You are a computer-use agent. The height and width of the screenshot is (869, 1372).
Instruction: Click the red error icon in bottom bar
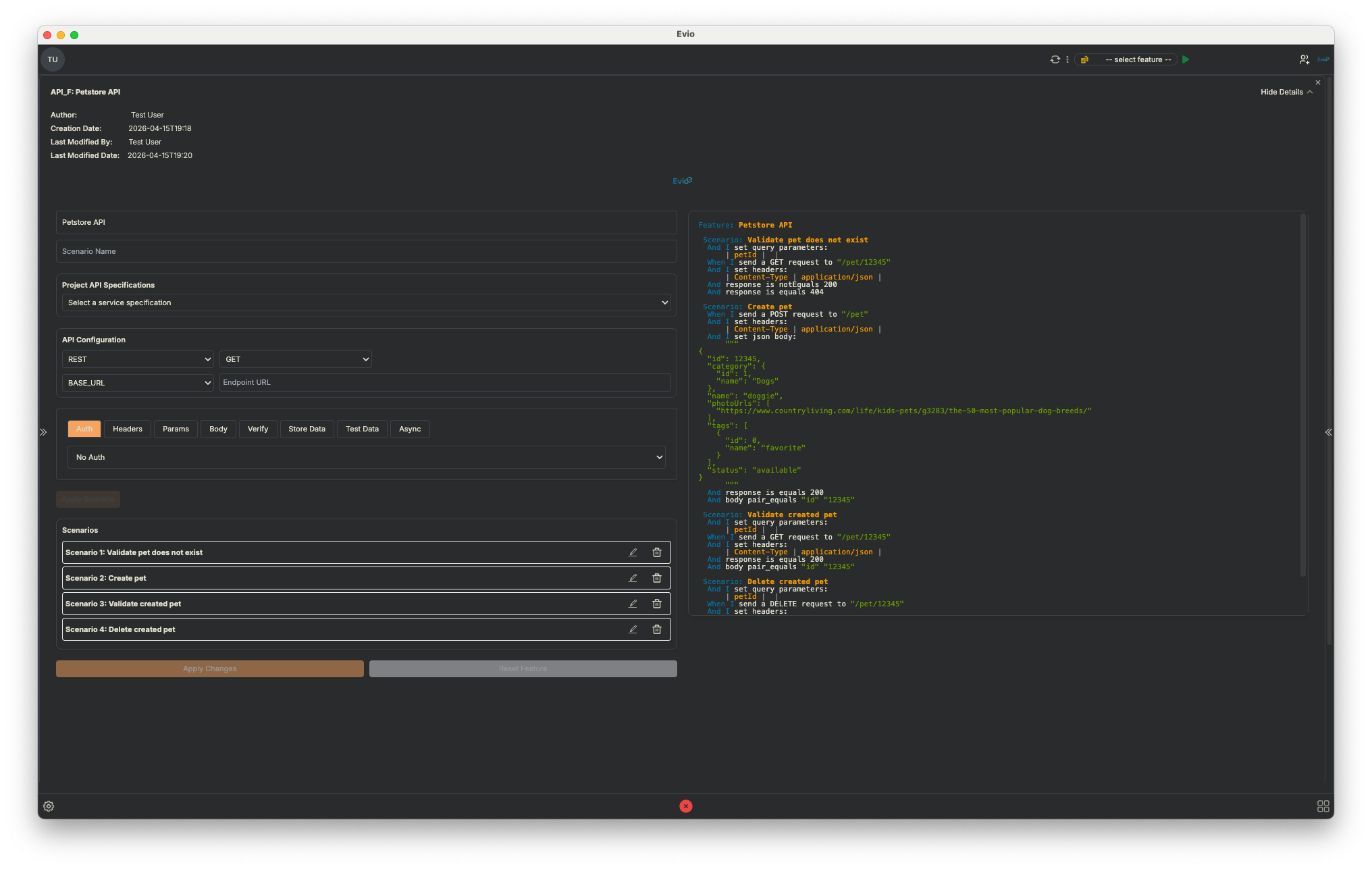click(x=685, y=806)
